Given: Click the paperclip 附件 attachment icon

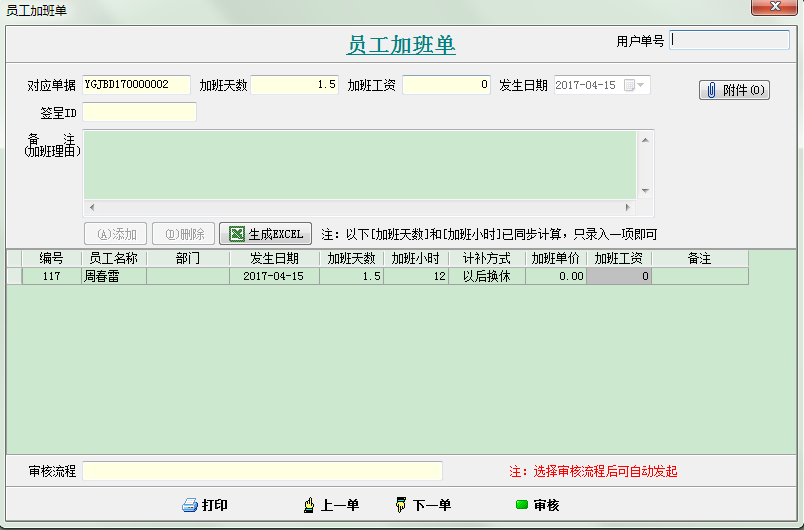Looking at the screenshot, I should (709, 90).
